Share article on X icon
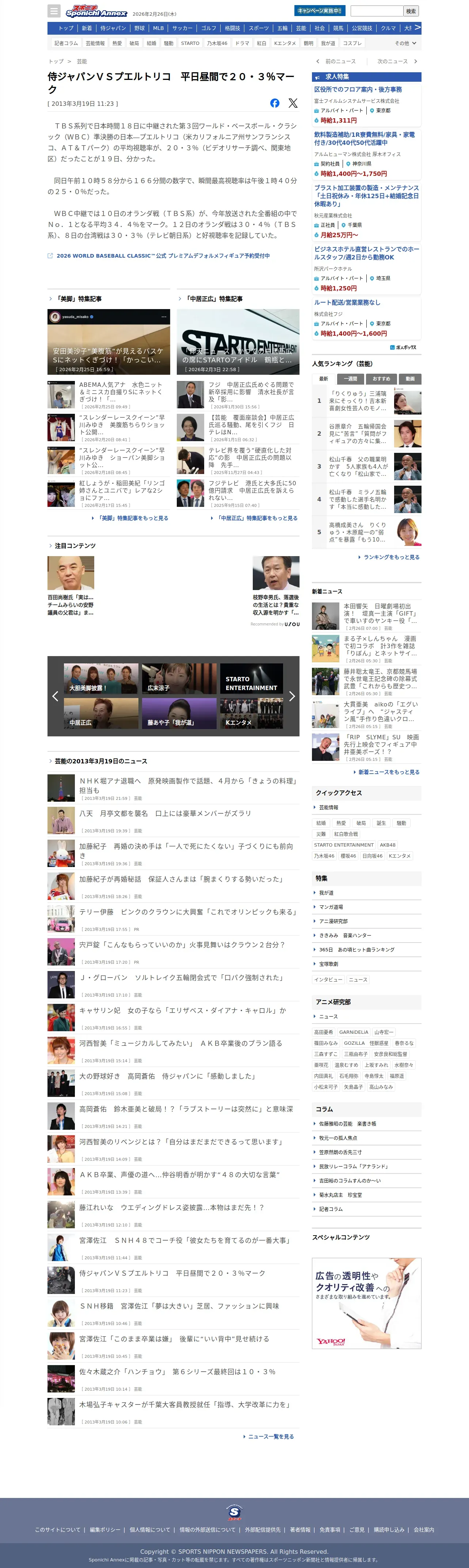 tap(293, 103)
